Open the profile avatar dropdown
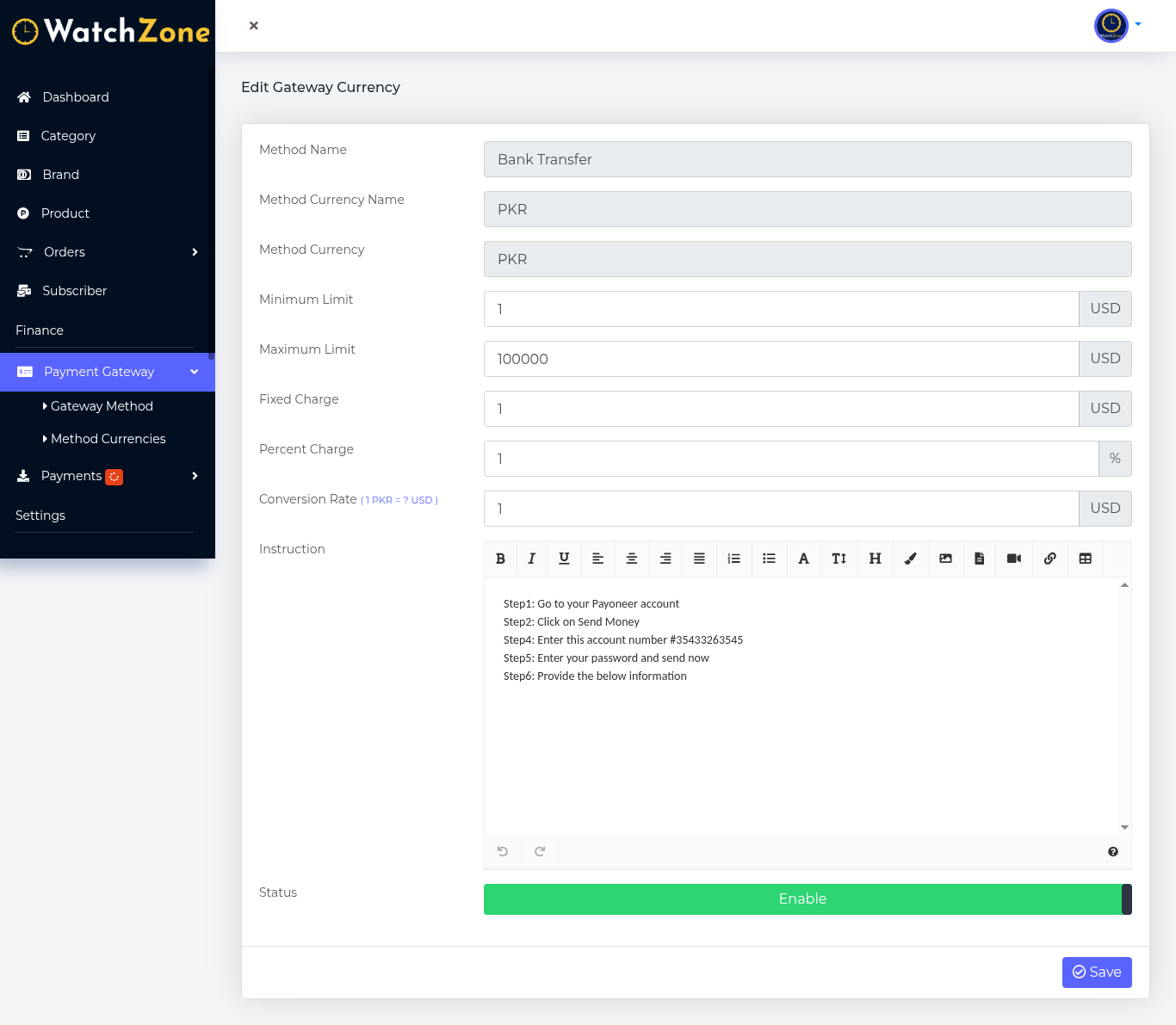Image resolution: width=1176 pixels, height=1025 pixels. click(x=1117, y=26)
